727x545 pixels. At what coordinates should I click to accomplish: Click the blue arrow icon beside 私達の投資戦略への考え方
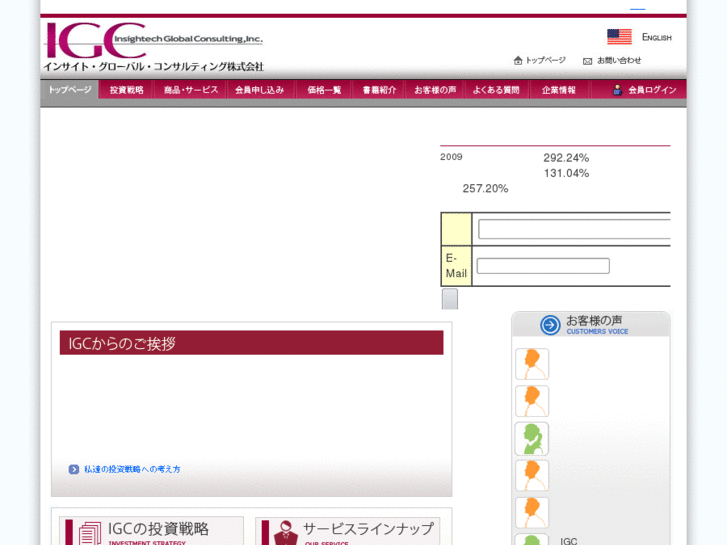tap(74, 469)
